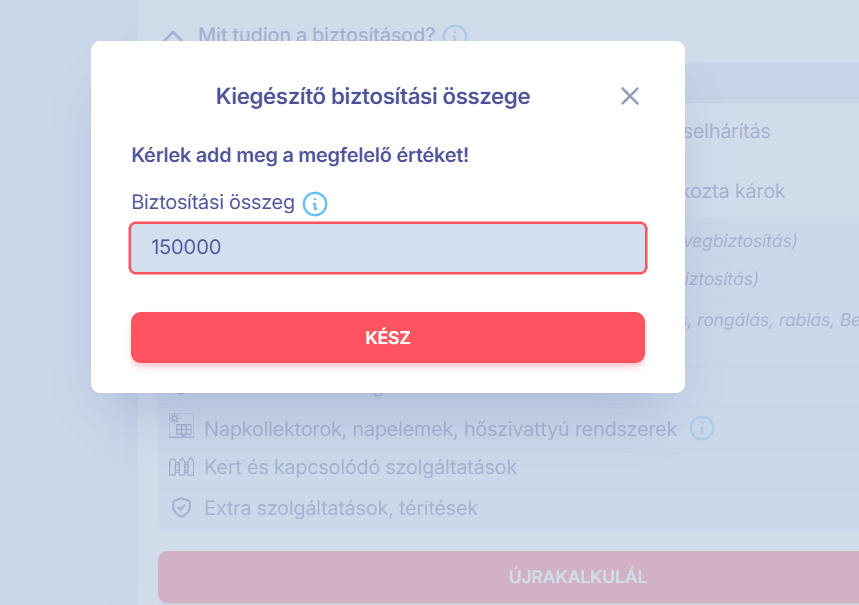Select the solar panel icon beside Napkollektorok

click(x=181, y=428)
